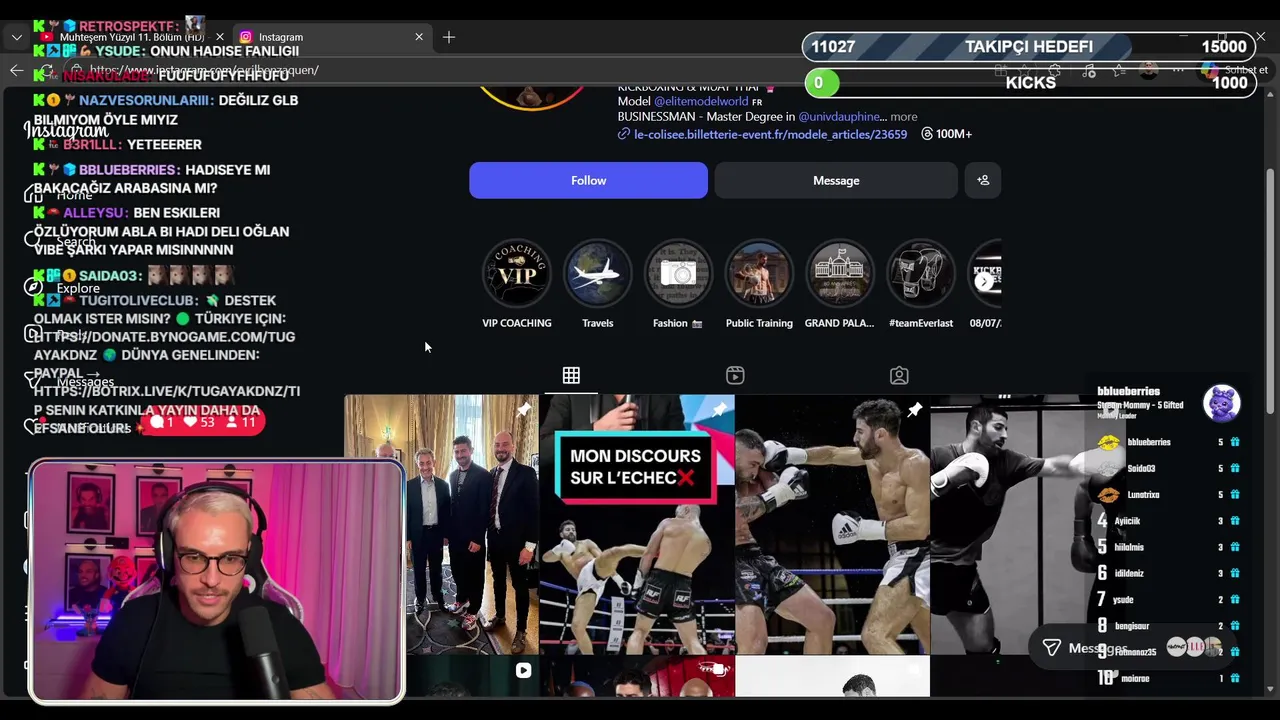Close the Muhteşem Yüzyıl browser tab
Image resolution: width=1280 pixels, height=720 pixels.
coord(220,37)
